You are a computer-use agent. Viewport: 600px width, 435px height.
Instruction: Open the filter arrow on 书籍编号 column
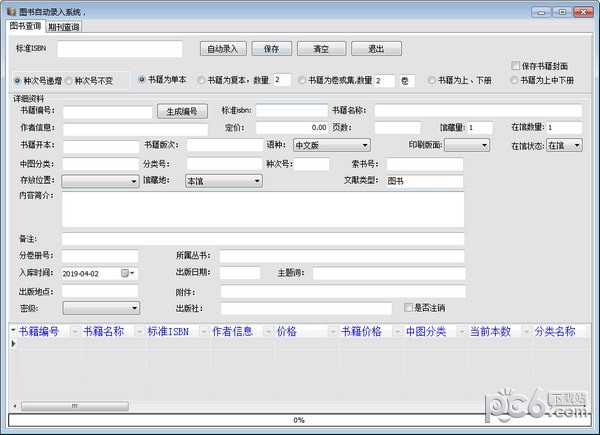tap(75, 331)
